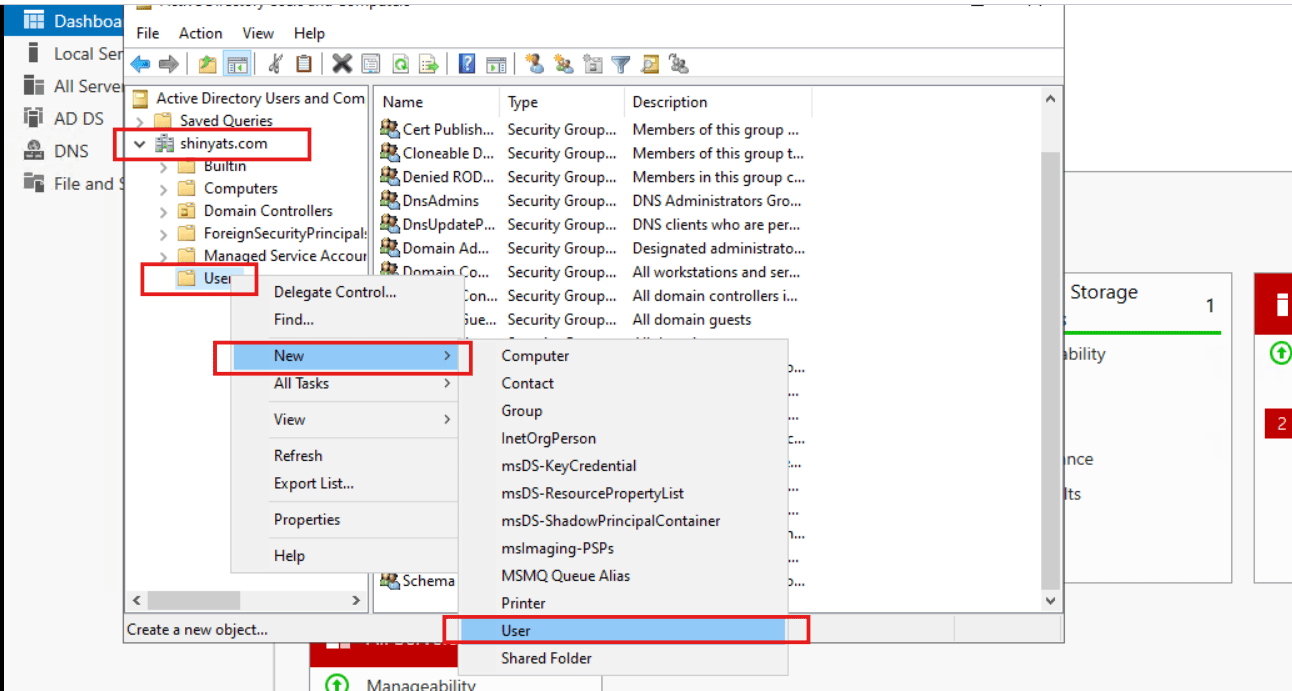This screenshot has height=691, width=1292.
Task: Click the Up One Level folder icon
Action: (207, 64)
